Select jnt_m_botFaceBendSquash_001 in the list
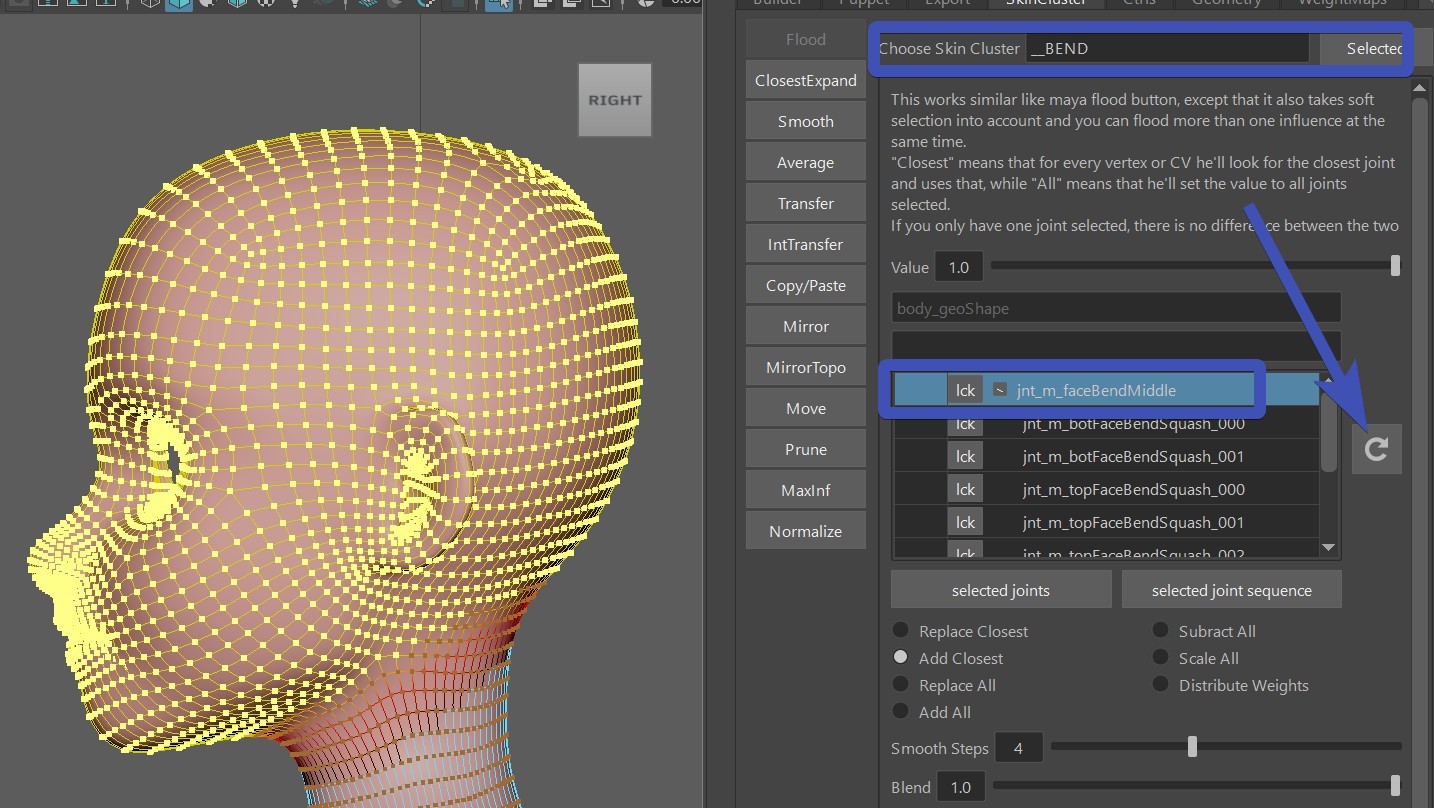The width and height of the screenshot is (1434, 808). click(1106, 456)
